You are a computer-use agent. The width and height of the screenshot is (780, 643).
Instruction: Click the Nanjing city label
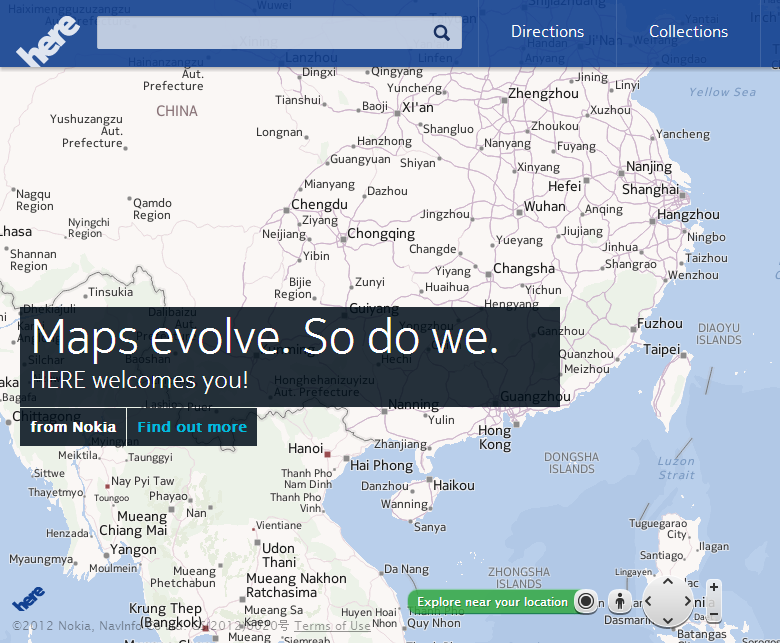pyautogui.click(x=649, y=167)
